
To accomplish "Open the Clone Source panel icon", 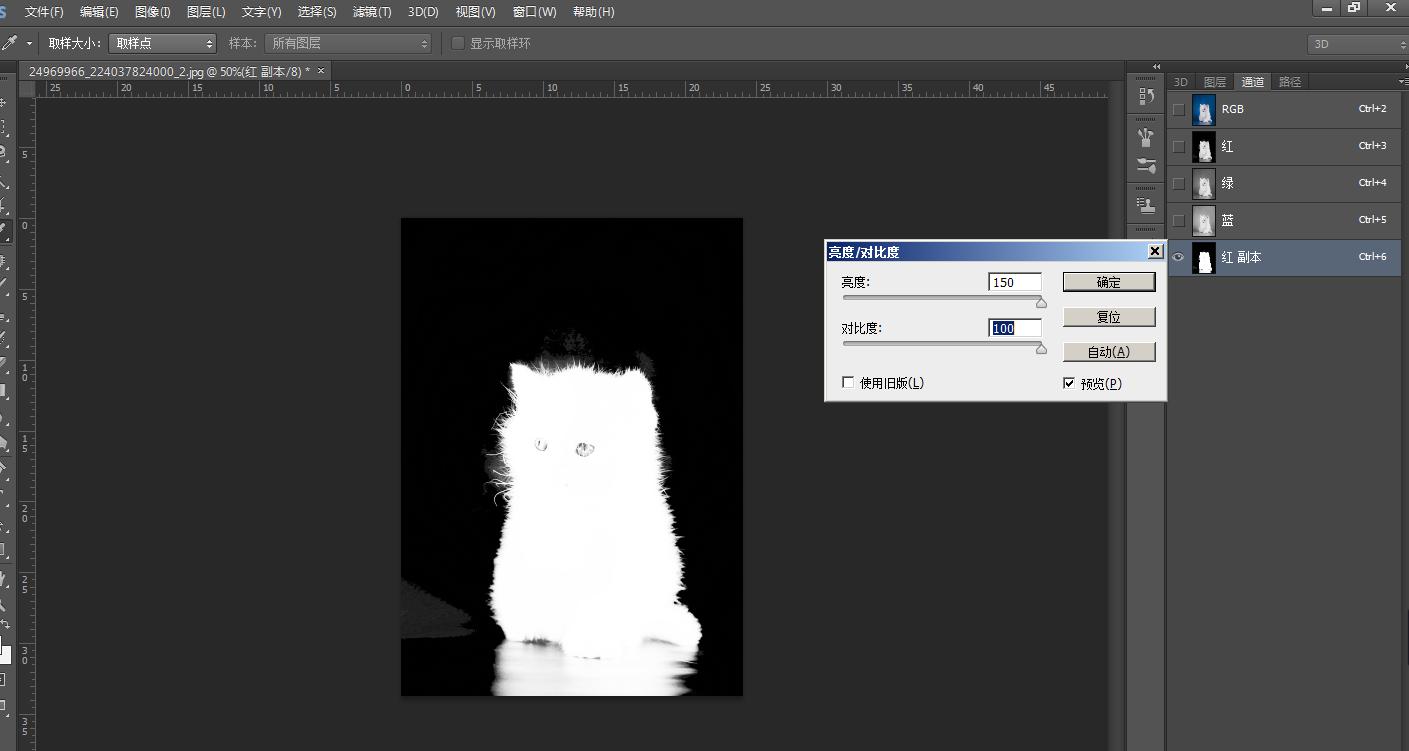I will pos(1146,204).
